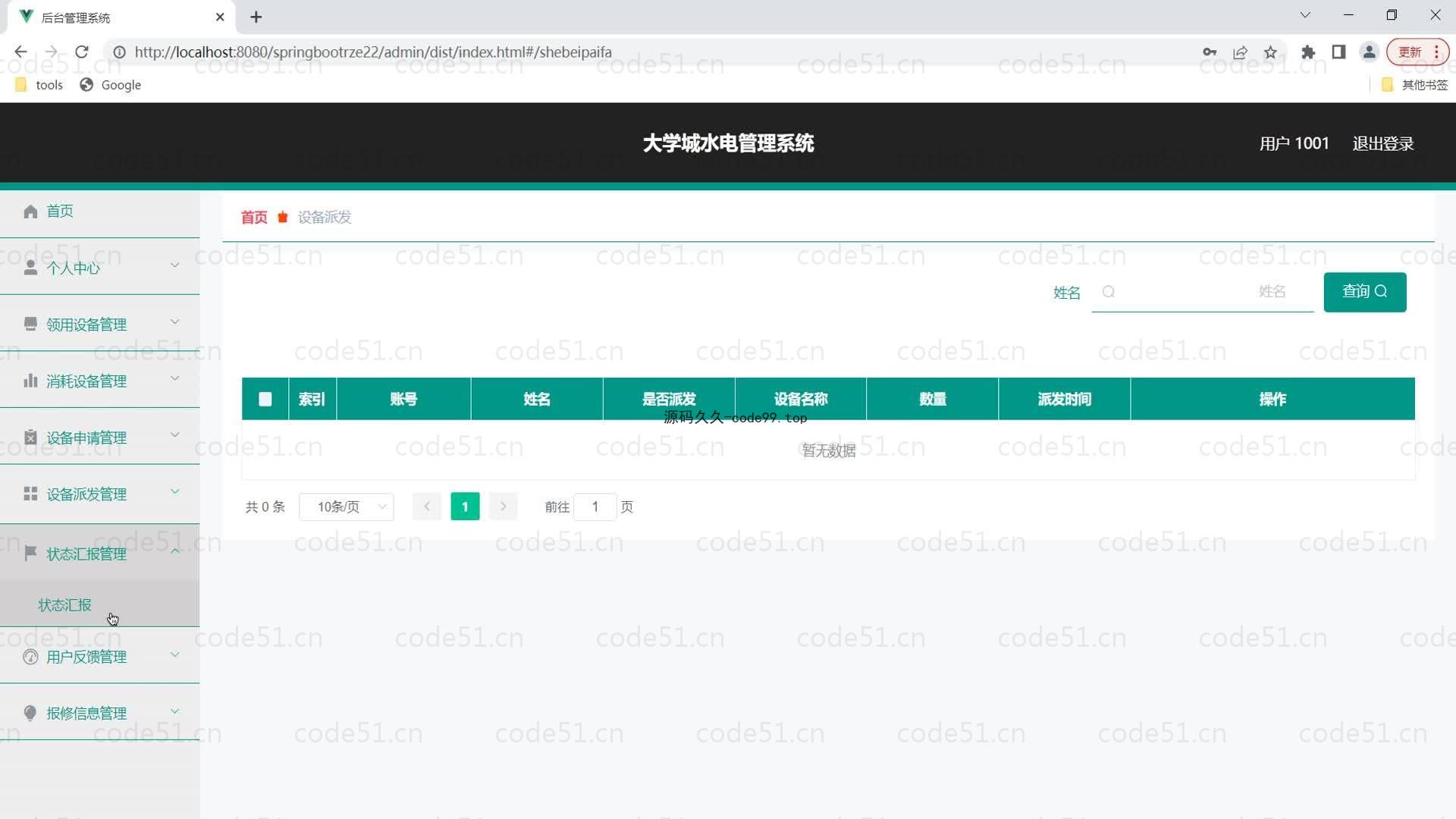This screenshot has height=819, width=1456.
Task: Go back using the browser back arrow
Action: 20,52
